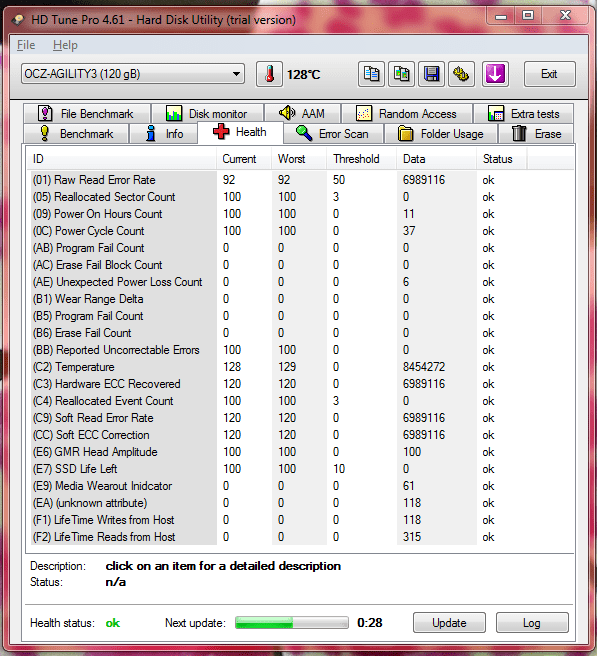Click the 0:28 countdown timer
Viewport: 597px width, 656px height.
tap(369, 623)
